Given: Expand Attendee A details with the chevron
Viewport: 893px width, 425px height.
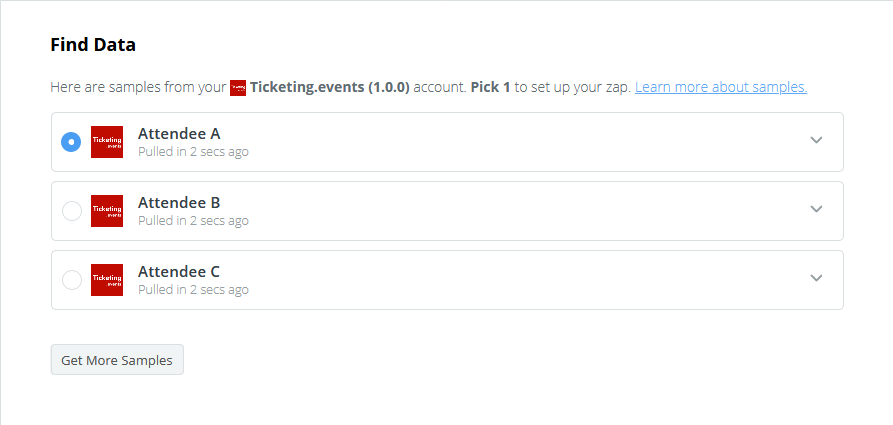Looking at the screenshot, I should (x=816, y=140).
